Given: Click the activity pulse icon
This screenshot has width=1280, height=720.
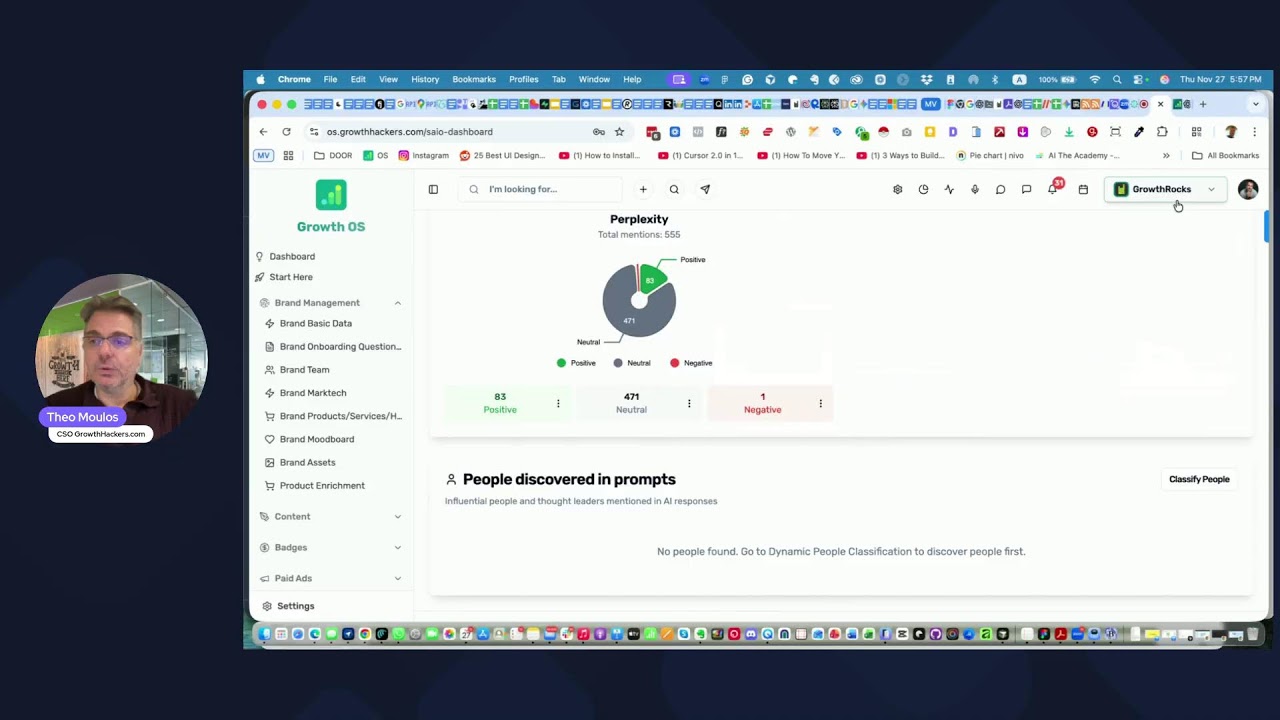Looking at the screenshot, I should 949,189.
